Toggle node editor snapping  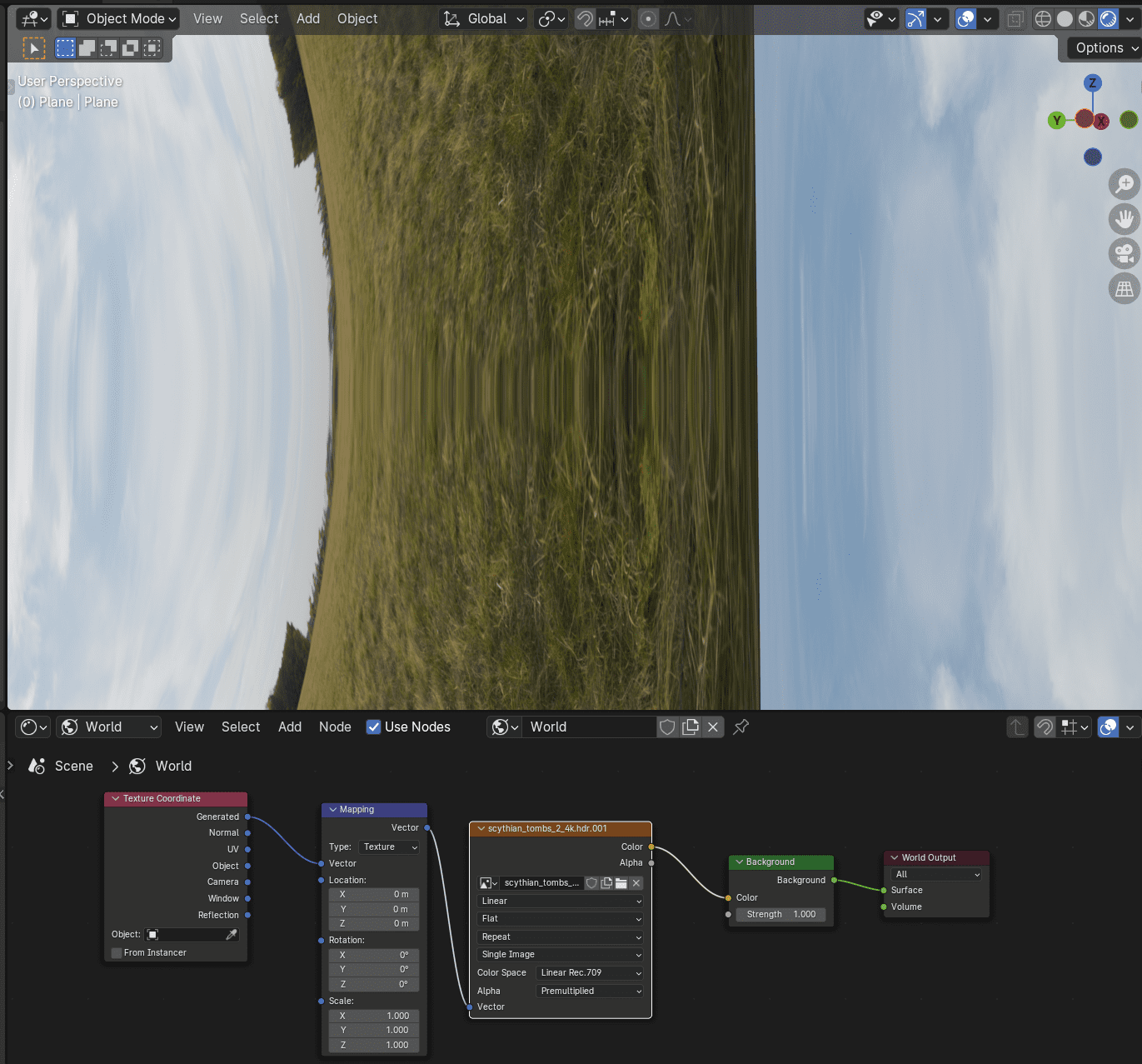[1045, 727]
